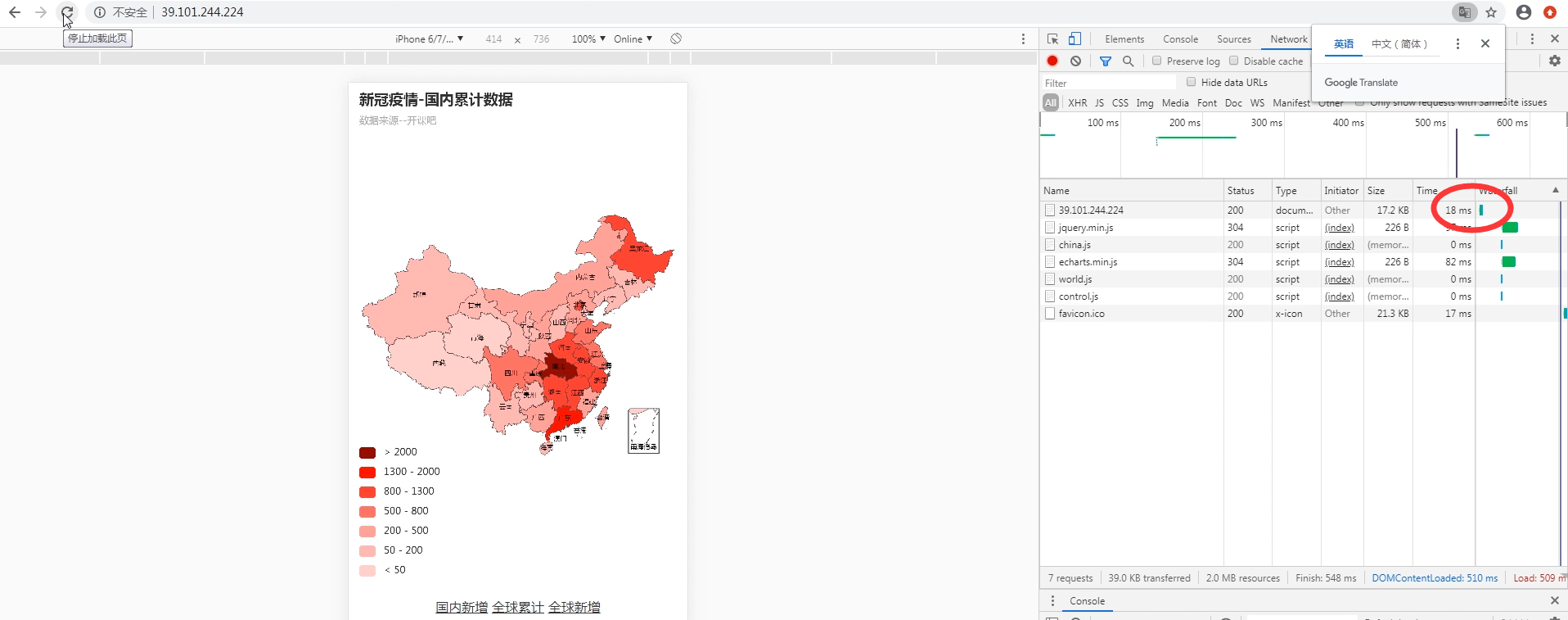Open the iPhone 6/7 device dropdown
Viewport: 1568px width, 620px height.
pyautogui.click(x=429, y=38)
